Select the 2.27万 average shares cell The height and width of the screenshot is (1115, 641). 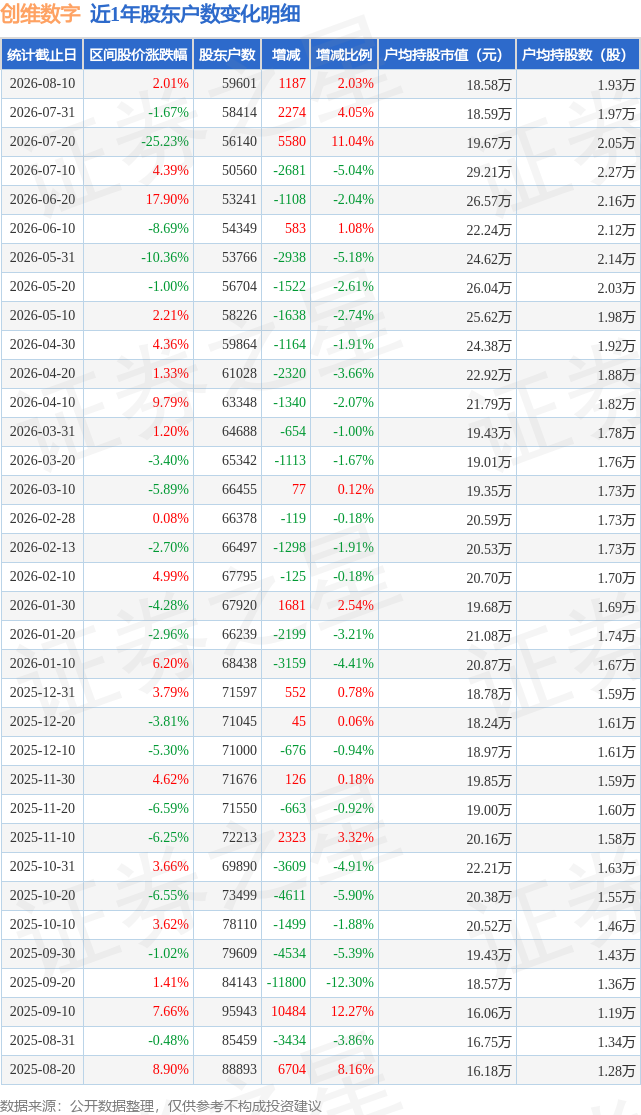tap(616, 171)
